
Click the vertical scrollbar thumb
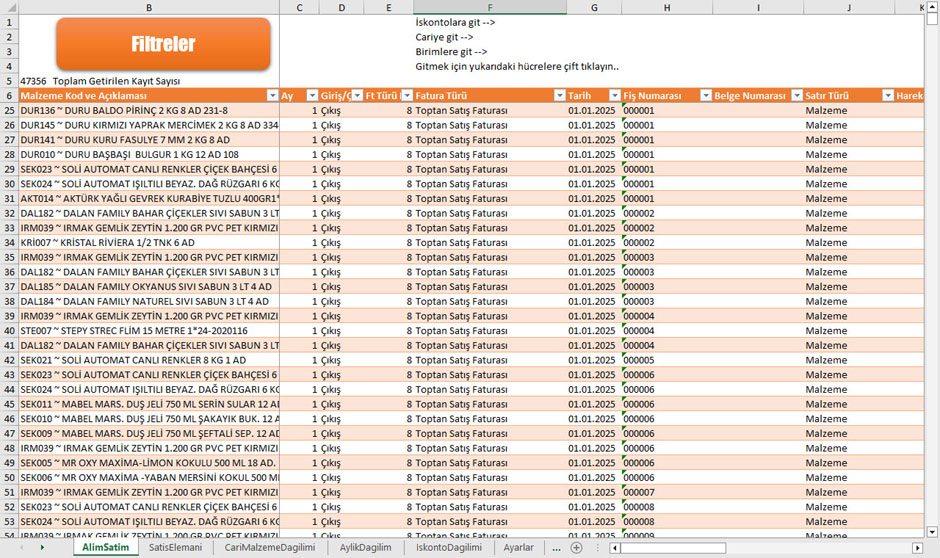tap(932, 18)
